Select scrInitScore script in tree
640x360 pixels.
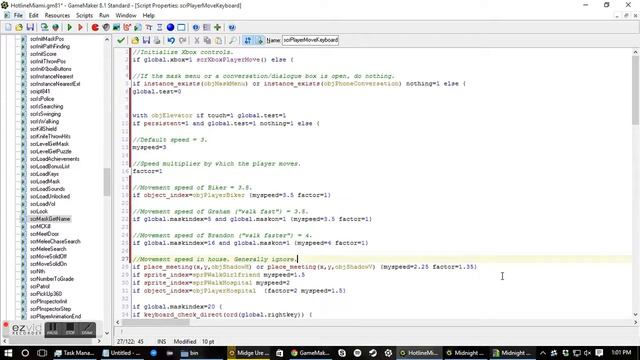pyautogui.click(x=43, y=54)
